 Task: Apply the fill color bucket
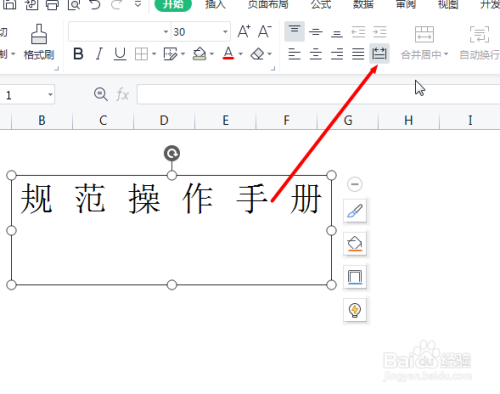(199, 54)
